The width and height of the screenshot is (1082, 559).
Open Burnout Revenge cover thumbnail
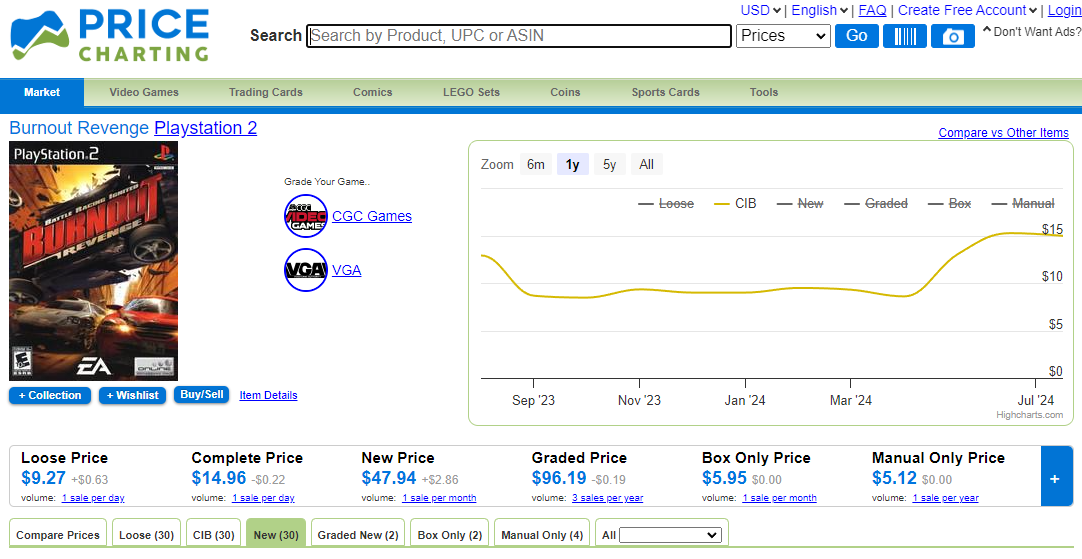(93, 261)
